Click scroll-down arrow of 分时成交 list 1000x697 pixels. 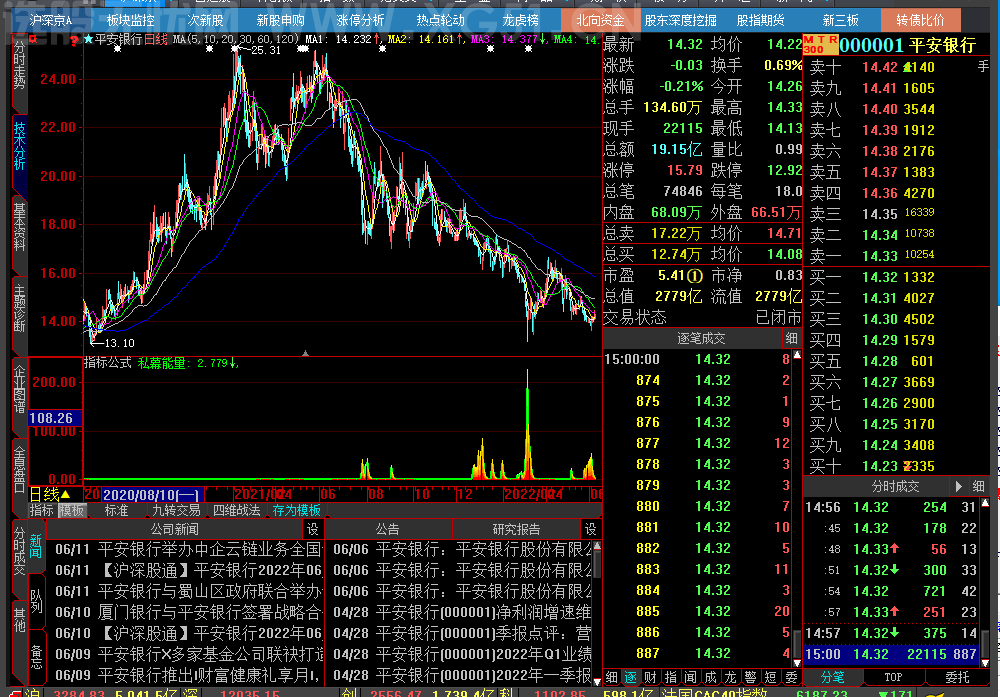coord(985,663)
